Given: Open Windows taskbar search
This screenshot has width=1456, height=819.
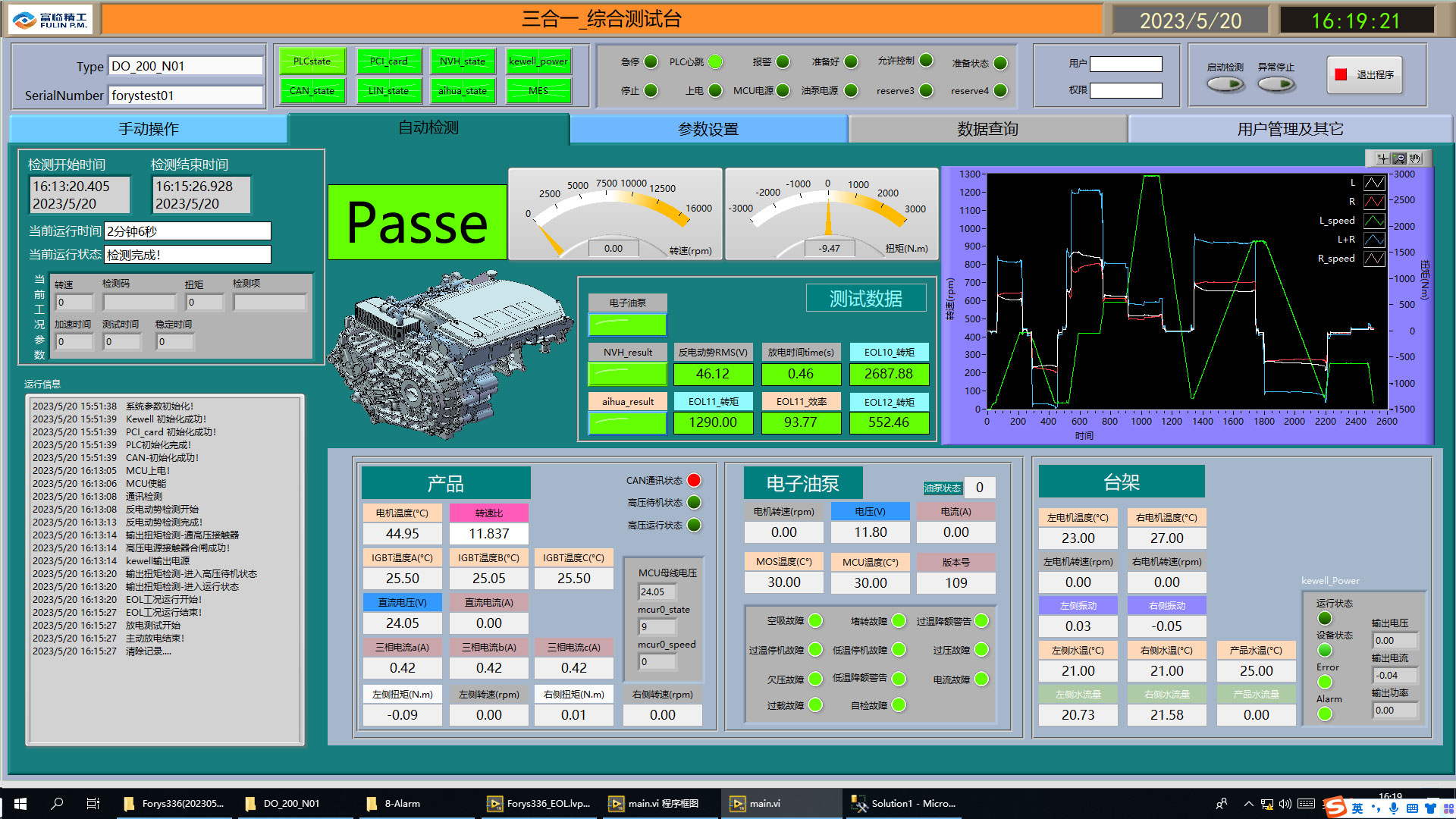Looking at the screenshot, I should coord(57,804).
